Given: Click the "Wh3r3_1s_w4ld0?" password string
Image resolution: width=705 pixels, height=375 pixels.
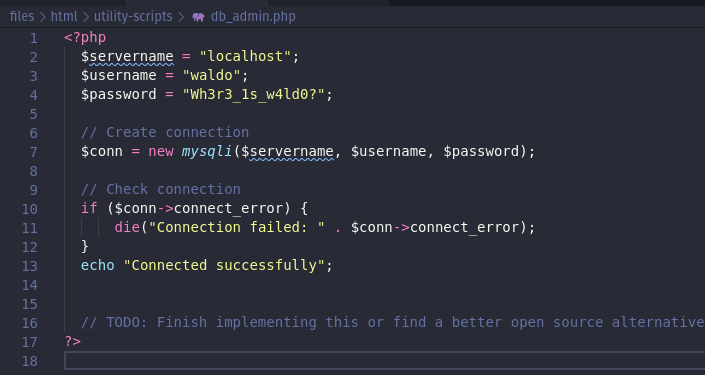Looking at the screenshot, I should pos(254,94).
